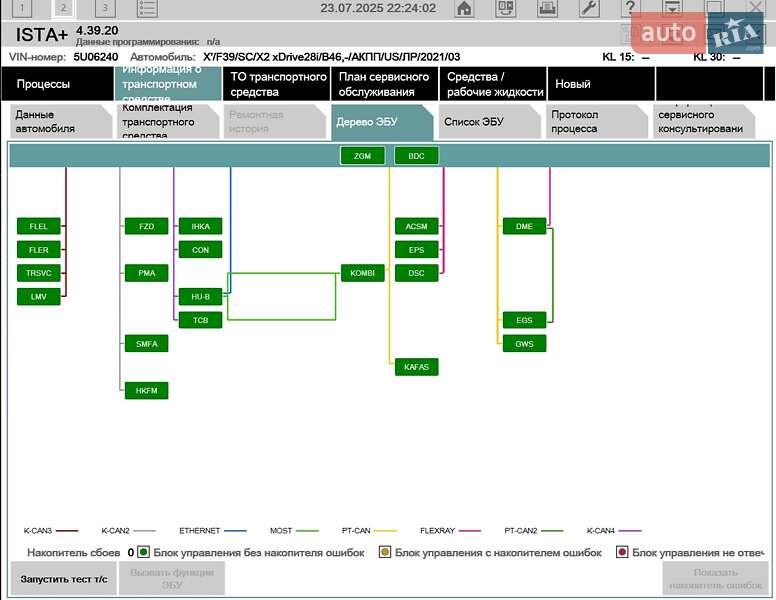Select the ZGM control unit node

(362, 156)
